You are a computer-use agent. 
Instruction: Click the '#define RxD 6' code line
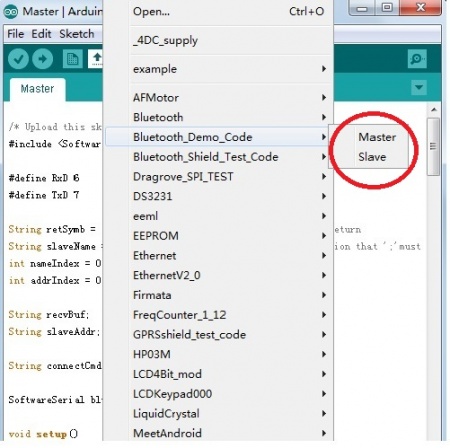pos(44,178)
